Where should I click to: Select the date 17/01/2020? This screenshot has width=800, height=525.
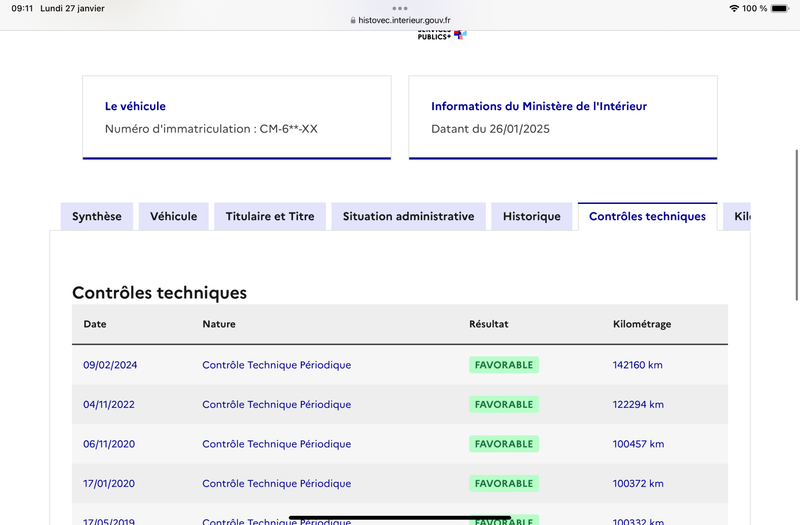coord(109,484)
